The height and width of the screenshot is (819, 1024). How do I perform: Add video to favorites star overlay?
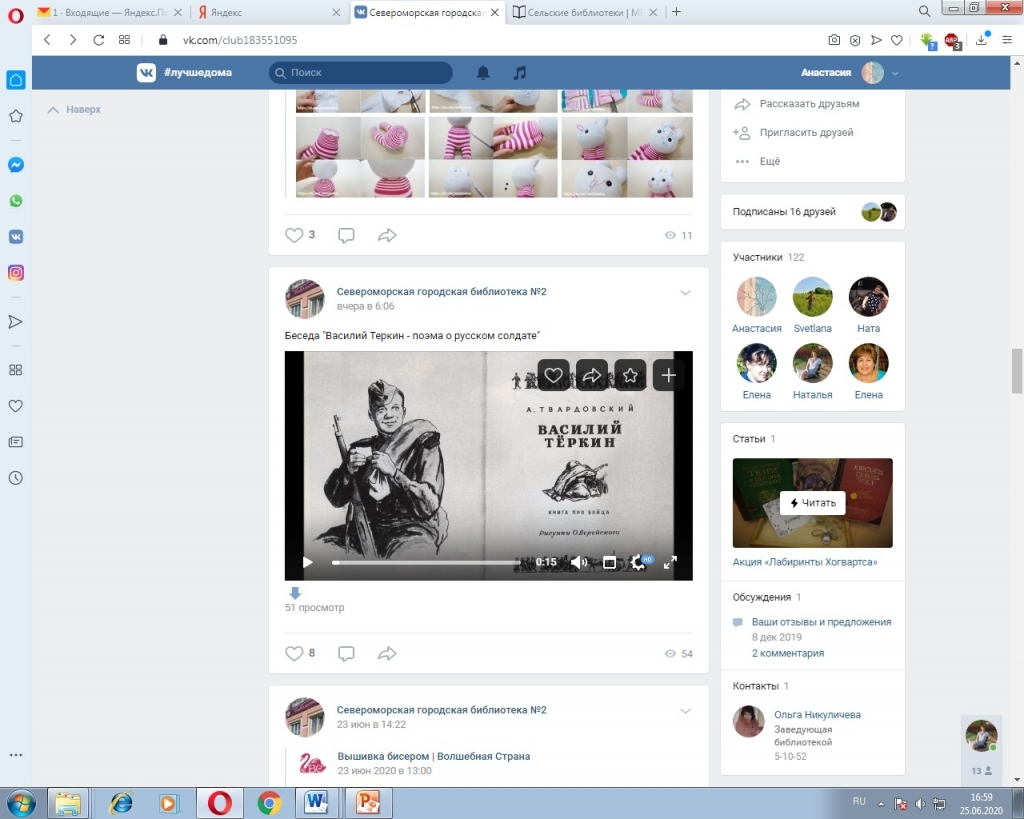click(630, 375)
